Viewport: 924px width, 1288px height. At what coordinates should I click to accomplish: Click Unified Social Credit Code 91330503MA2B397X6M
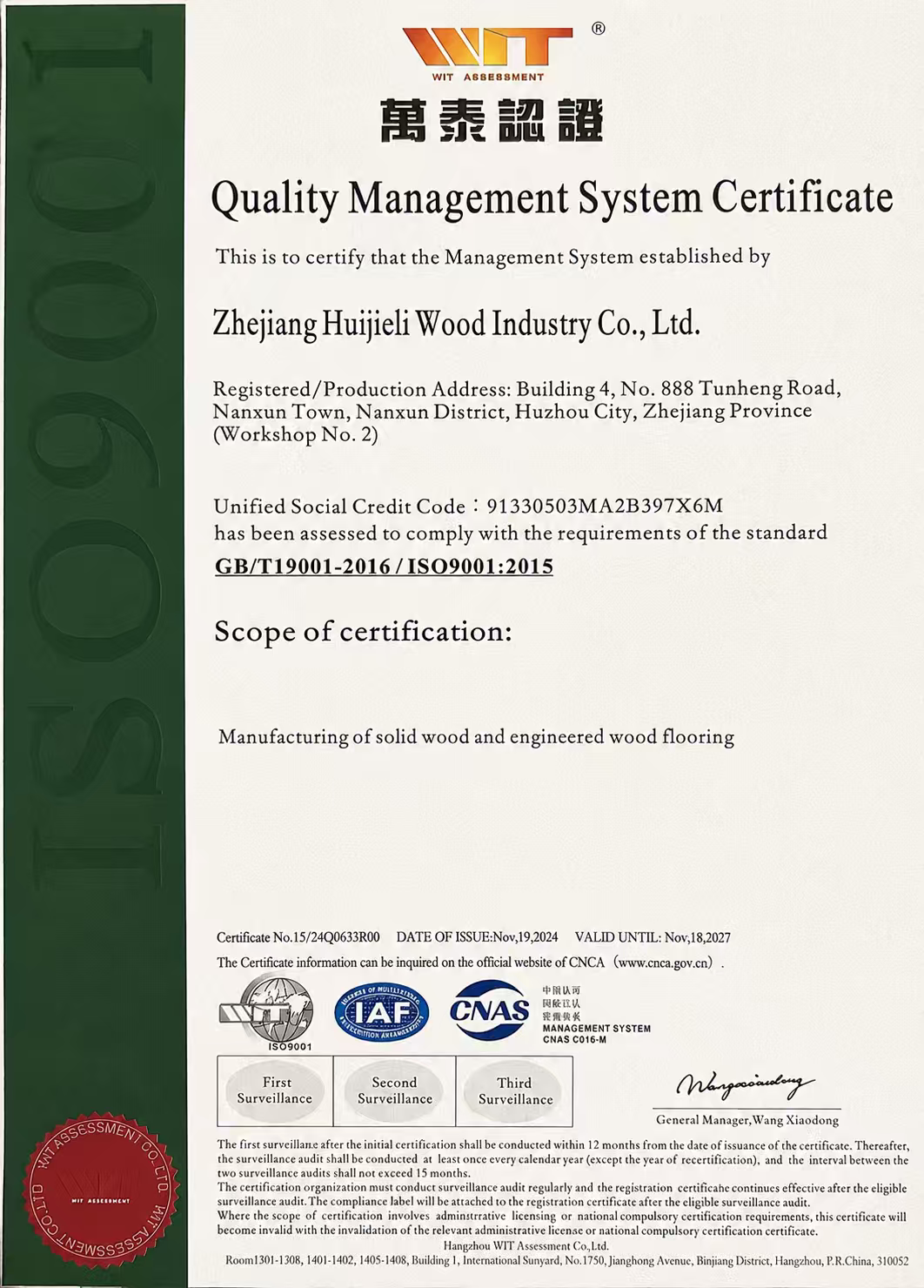[469, 506]
